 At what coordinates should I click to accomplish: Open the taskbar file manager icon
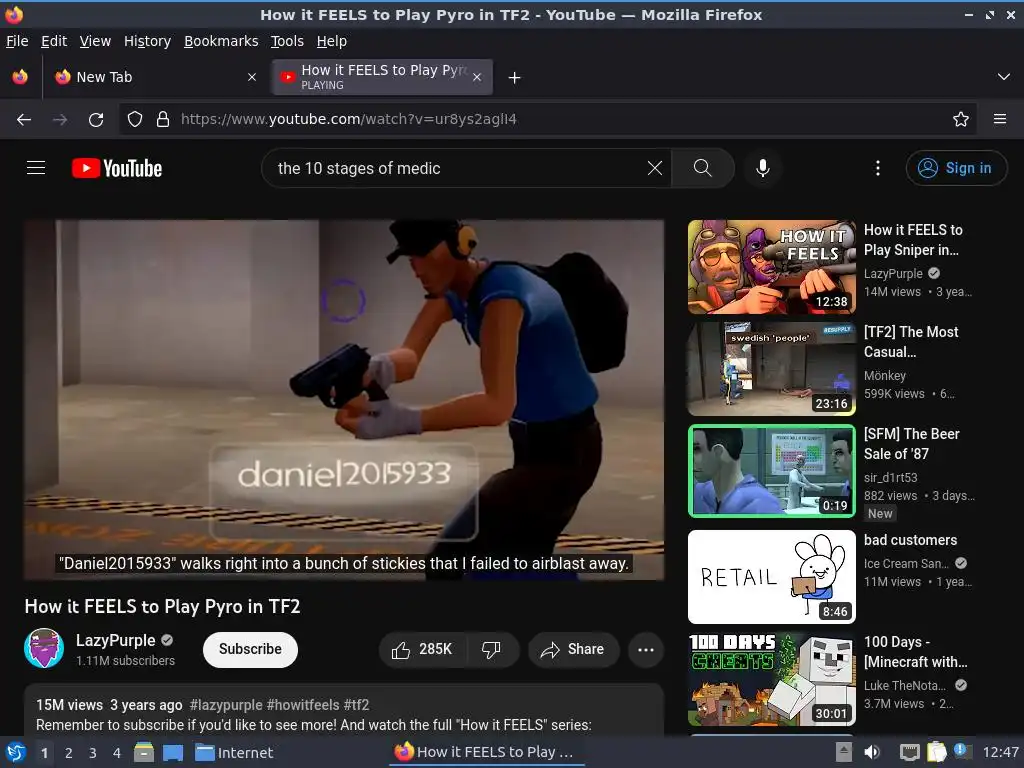coord(144,752)
